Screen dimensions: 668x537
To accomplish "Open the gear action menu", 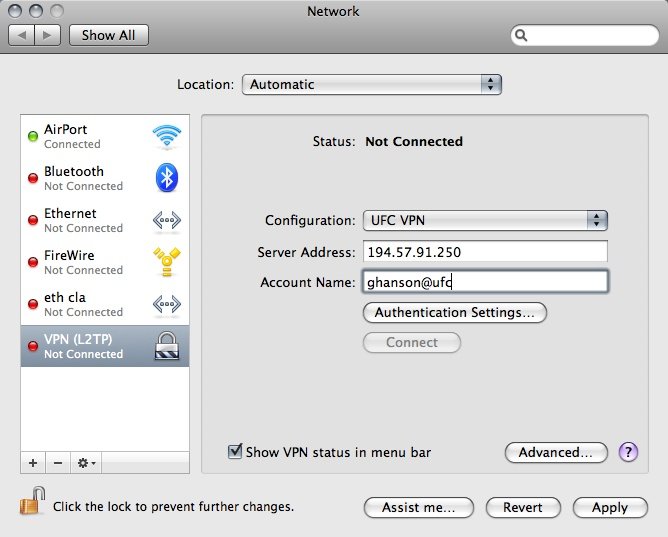I will coord(86,463).
